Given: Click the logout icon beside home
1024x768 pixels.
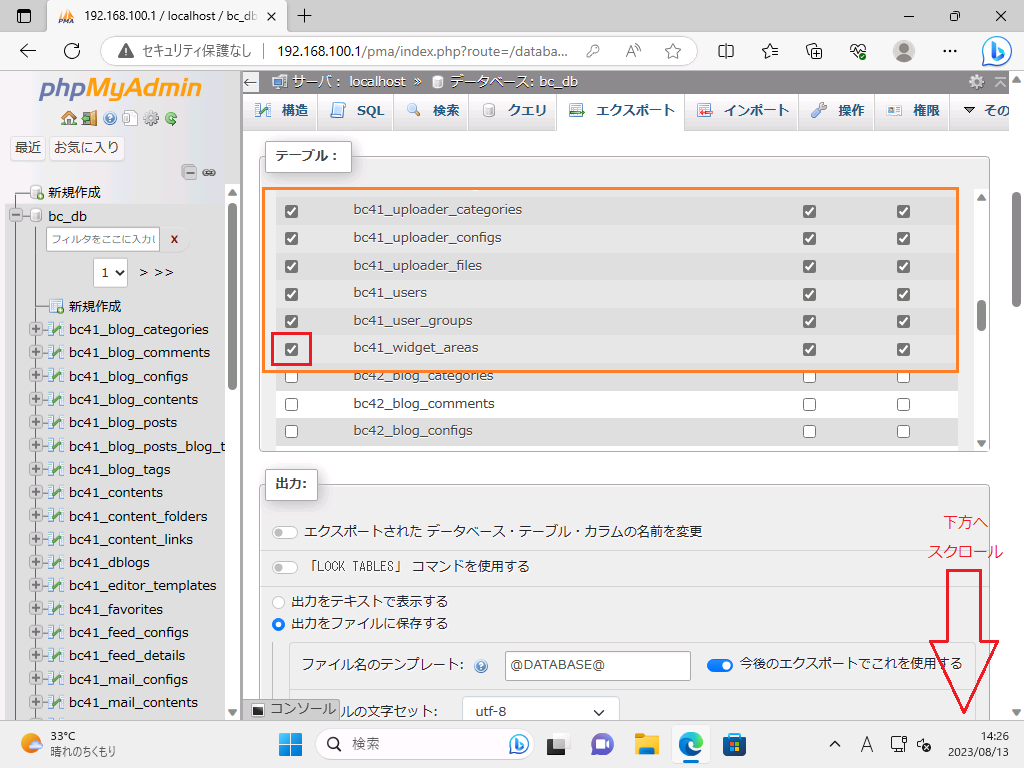Looking at the screenshot, I should 89,118.
